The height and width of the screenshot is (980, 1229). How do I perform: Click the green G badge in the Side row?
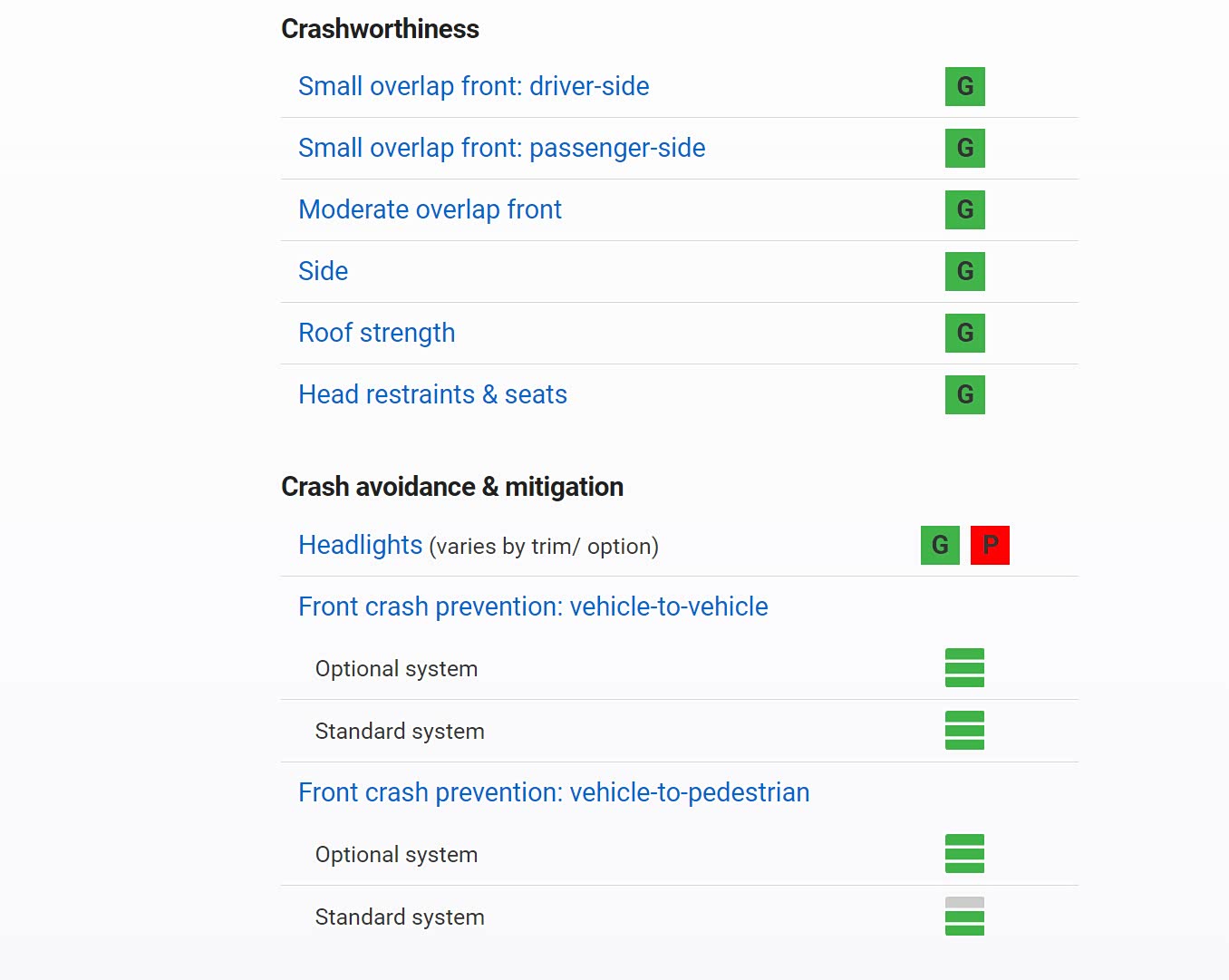point(964,272)
